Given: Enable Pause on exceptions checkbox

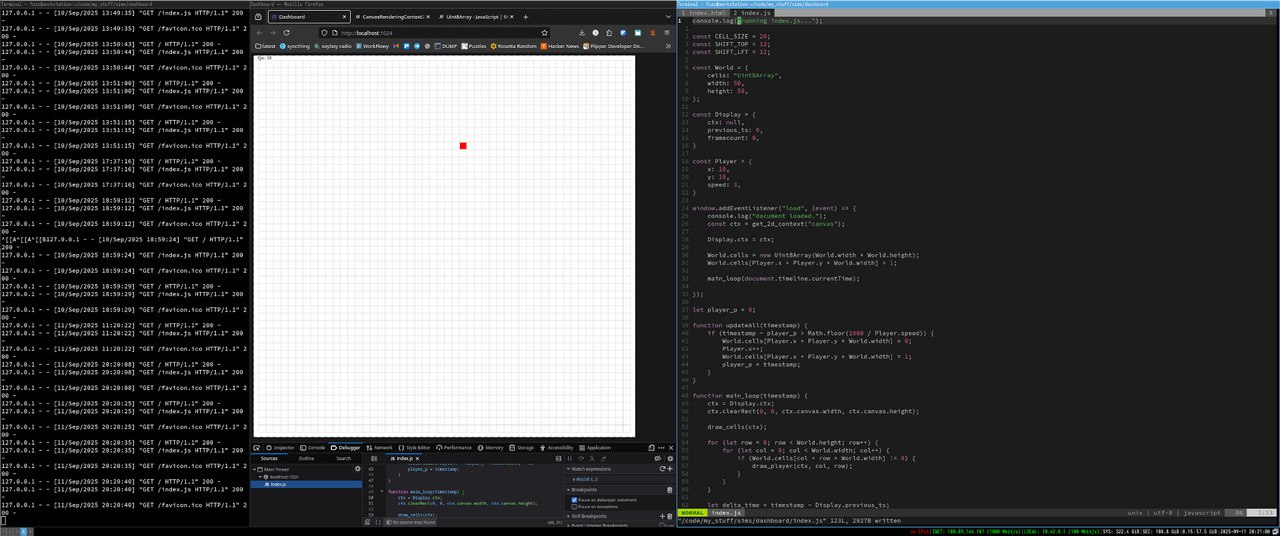Looking at the screenshot, I should [x=574, y=506].
